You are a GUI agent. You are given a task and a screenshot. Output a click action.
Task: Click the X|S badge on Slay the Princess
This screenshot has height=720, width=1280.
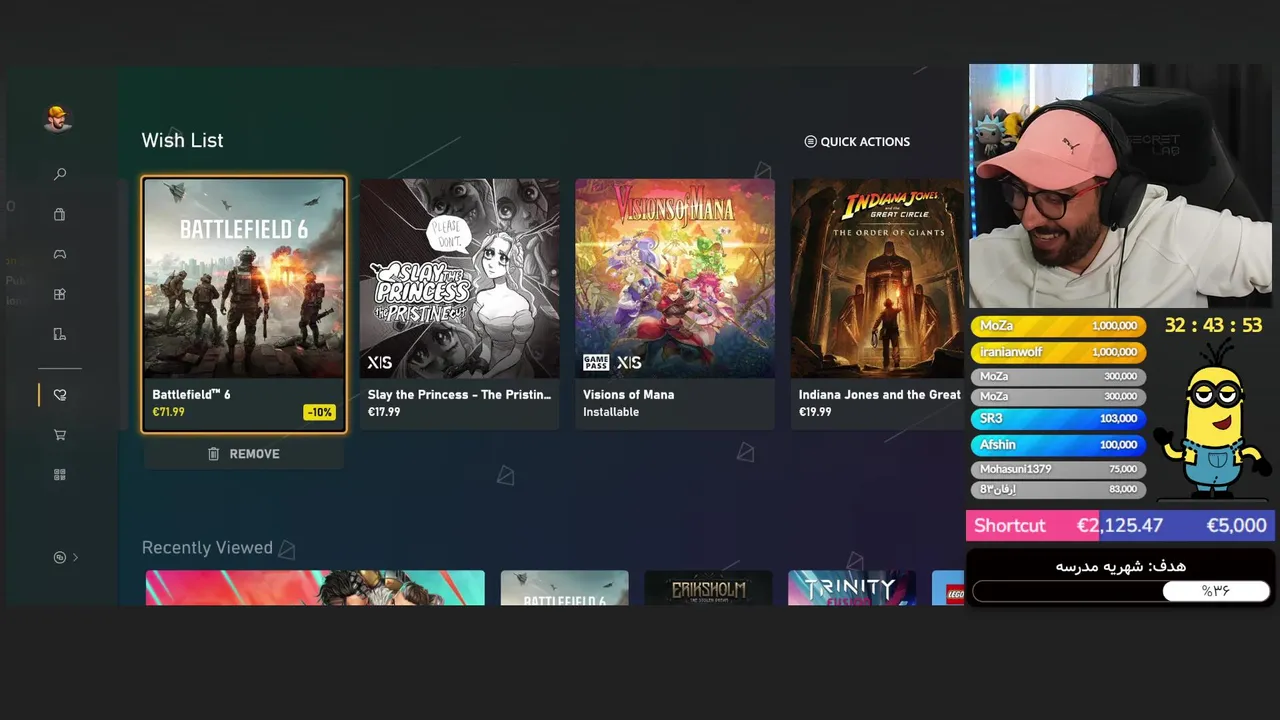380,362
